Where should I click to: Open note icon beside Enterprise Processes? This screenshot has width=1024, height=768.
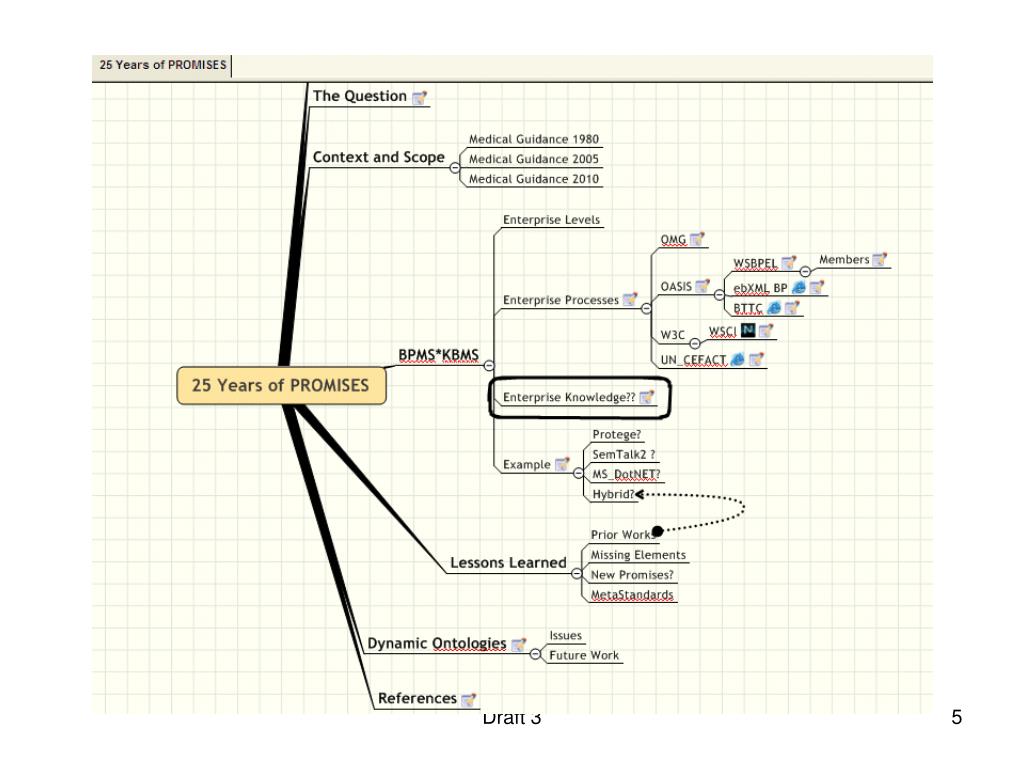[630, 299]
